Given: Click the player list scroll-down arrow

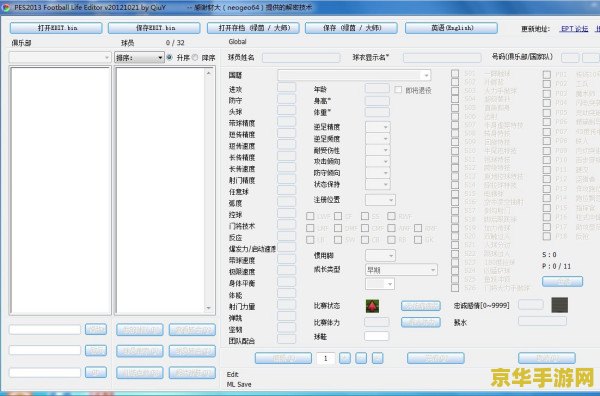Looking at the screenshot, I should point(209,308).
